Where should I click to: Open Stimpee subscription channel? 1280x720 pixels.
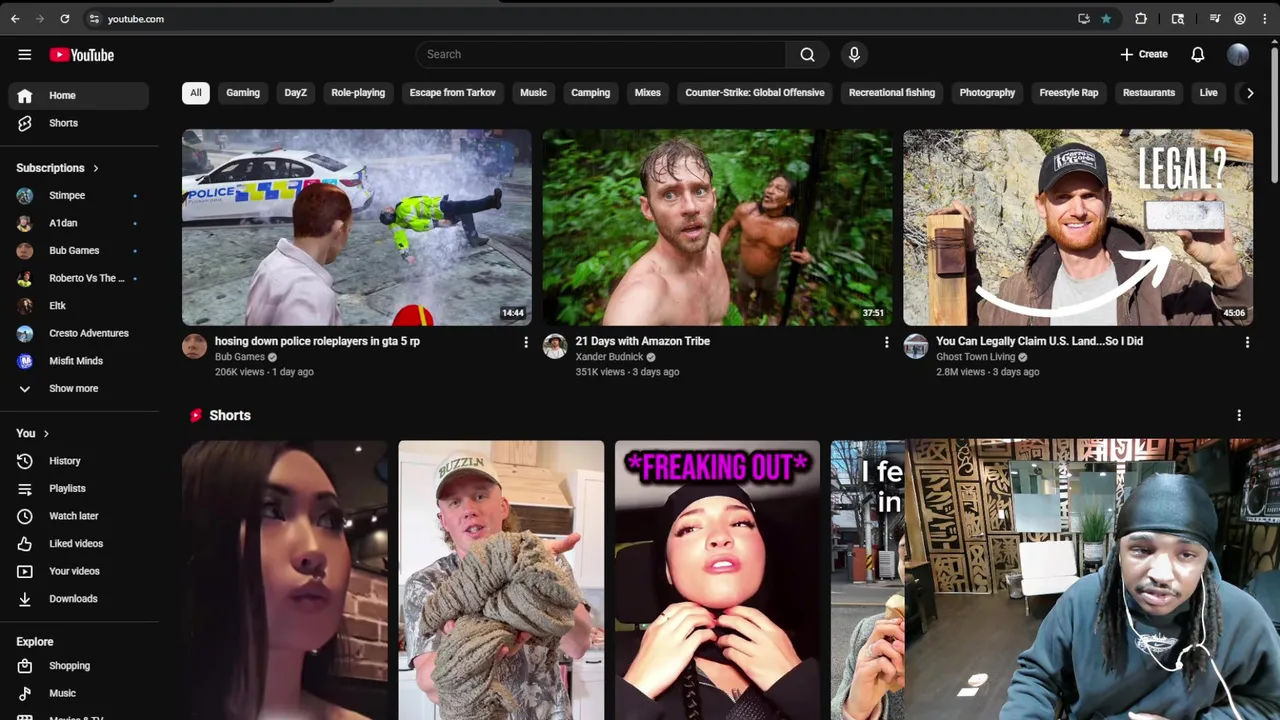(79, 195)
